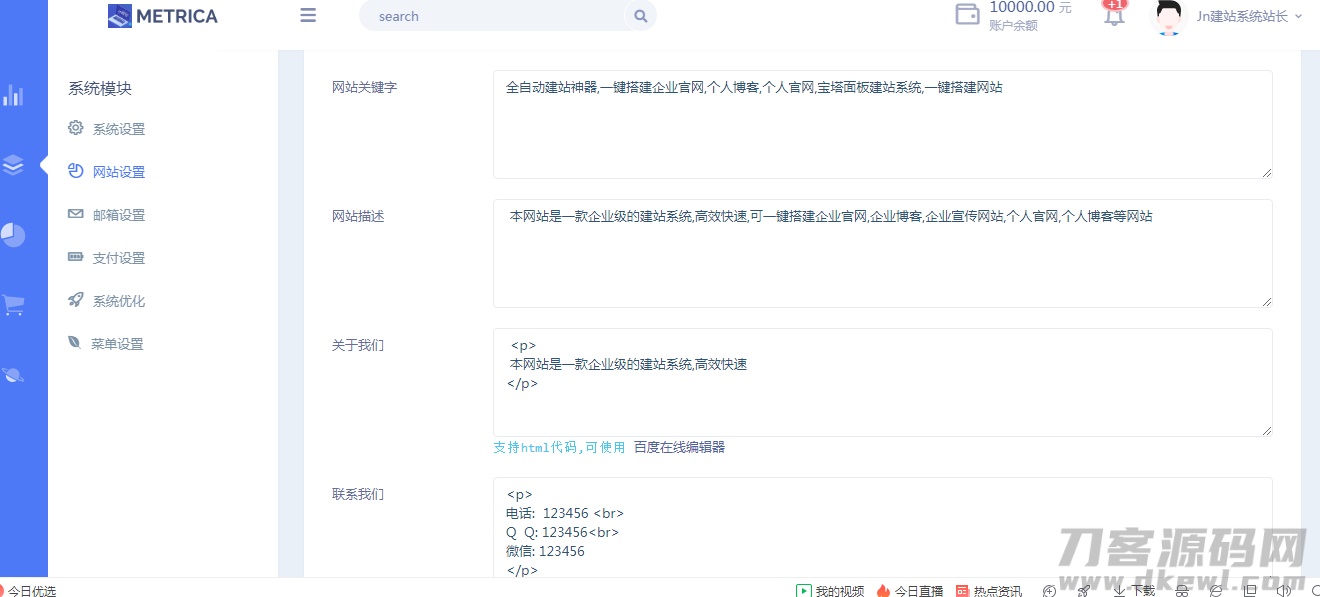Click the METRICA logo
Screen dimensions: 1320x597
pyautogui.click(x=163, y=16)
